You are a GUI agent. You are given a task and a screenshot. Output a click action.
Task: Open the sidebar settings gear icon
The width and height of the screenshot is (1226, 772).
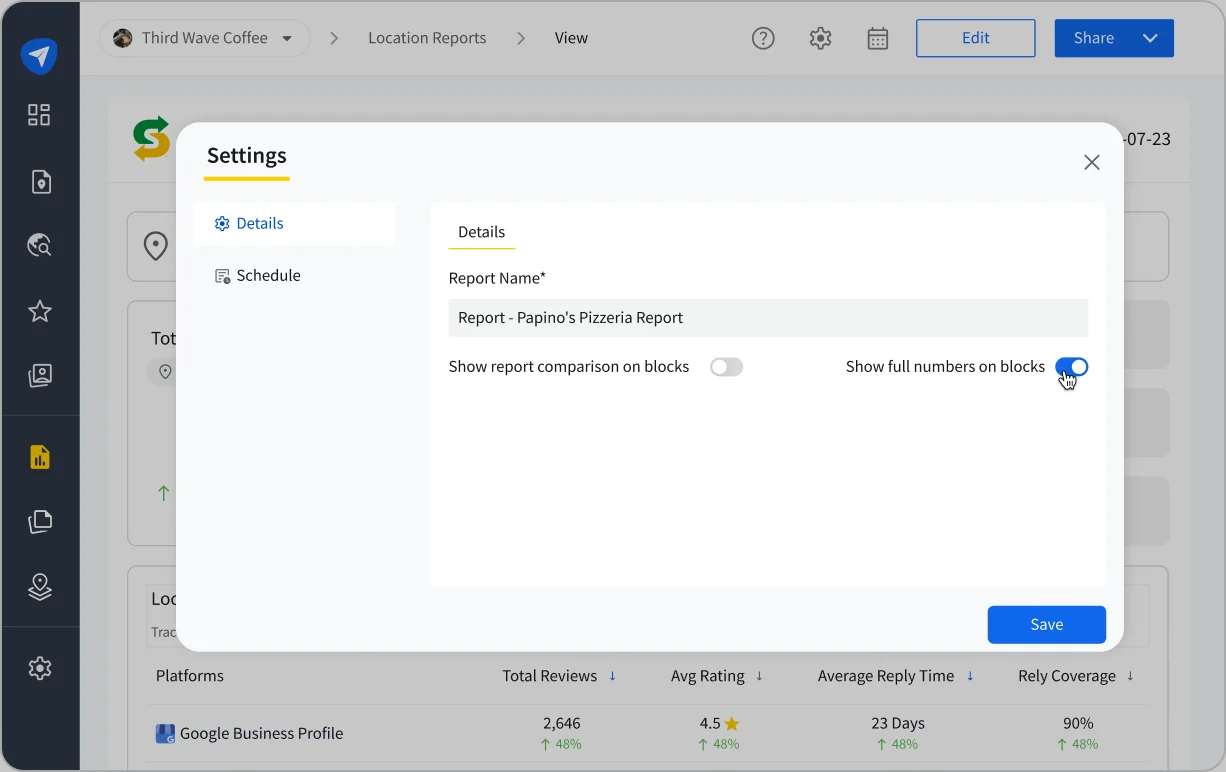pos(40,668)
